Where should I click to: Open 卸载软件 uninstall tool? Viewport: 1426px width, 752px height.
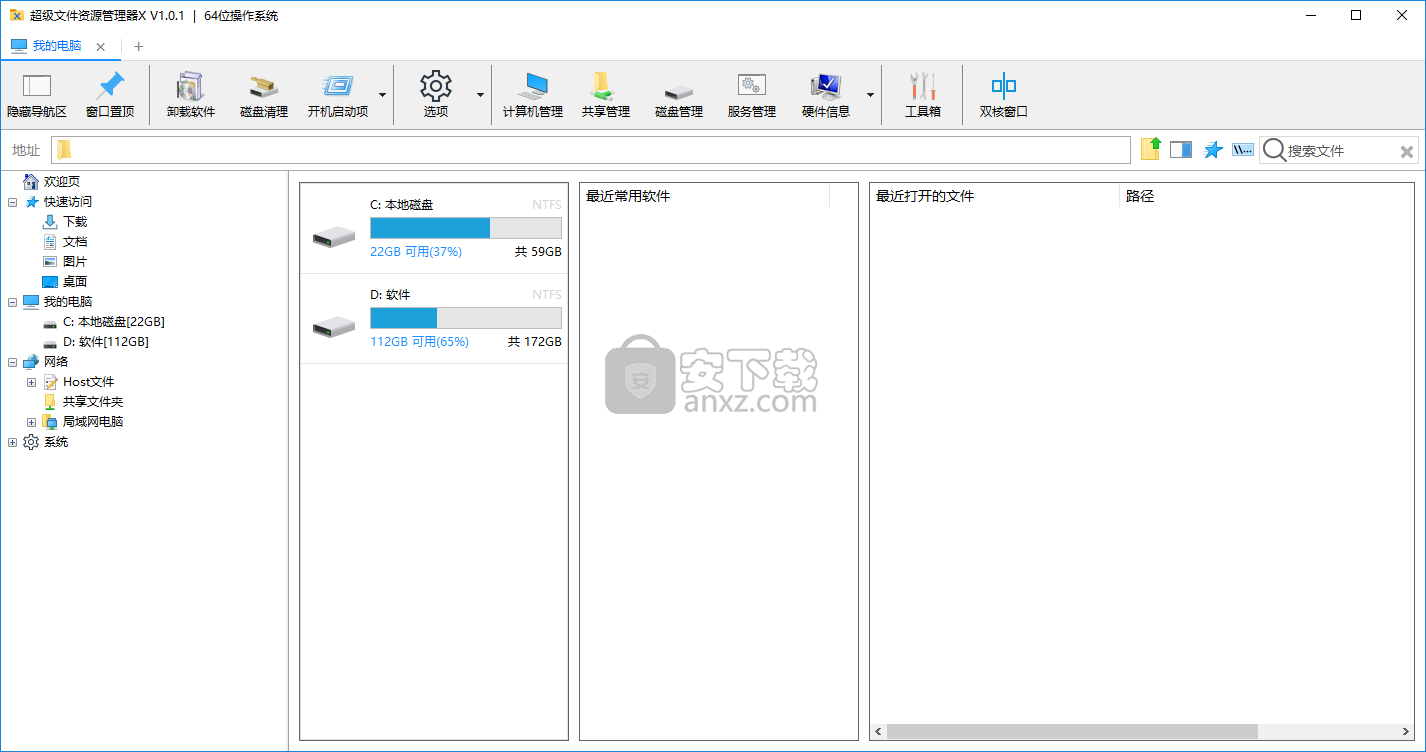tap(191, 95)
